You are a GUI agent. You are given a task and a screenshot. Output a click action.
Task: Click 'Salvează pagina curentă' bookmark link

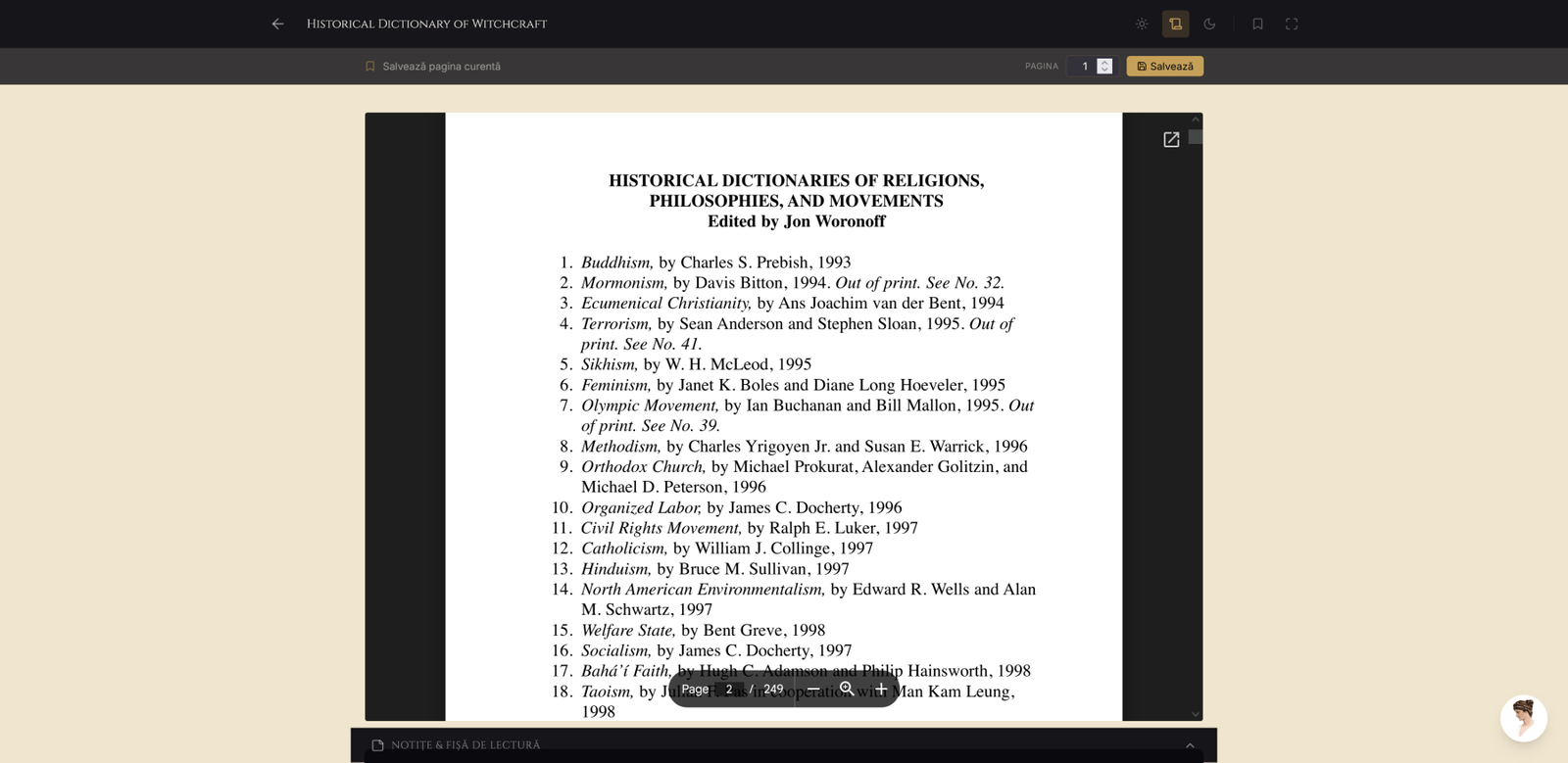pyautogui.click(x=432, y=67)
